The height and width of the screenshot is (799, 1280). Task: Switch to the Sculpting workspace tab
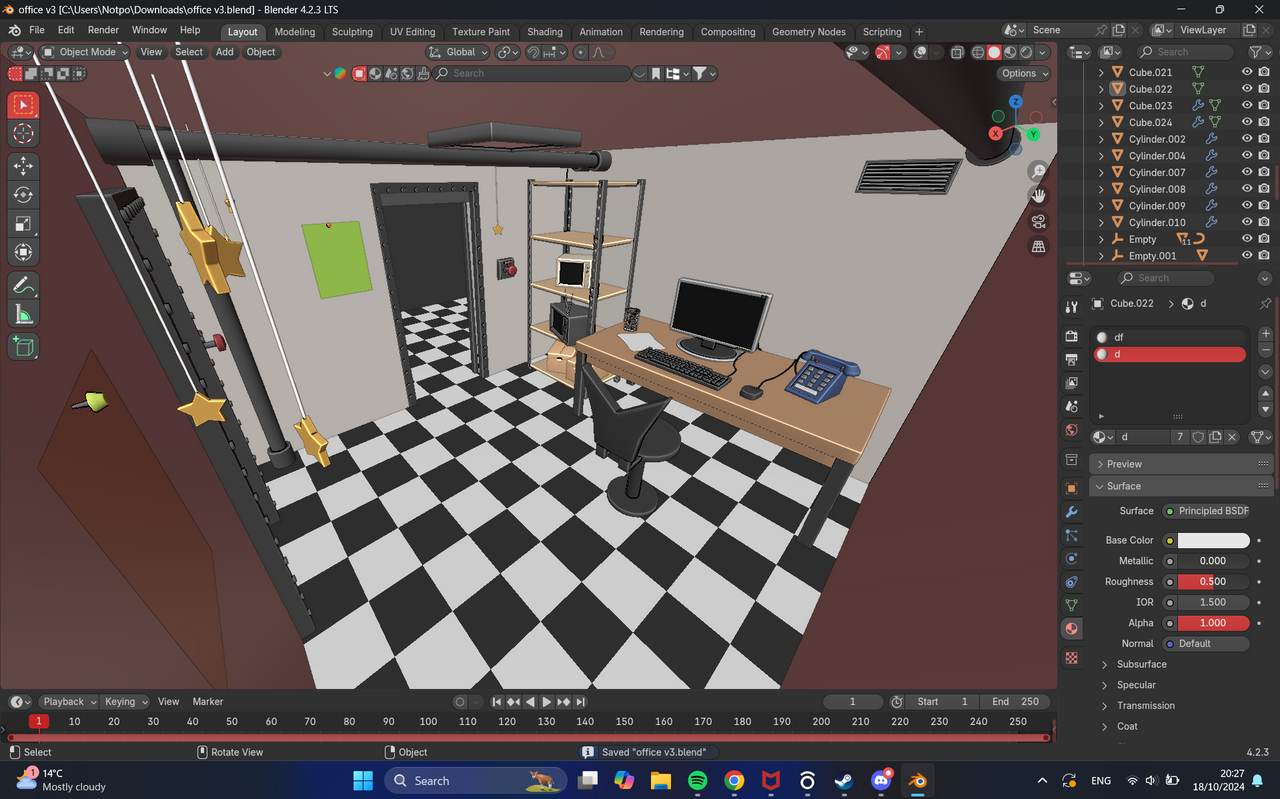pyautogui.click(x=352, y=32)
